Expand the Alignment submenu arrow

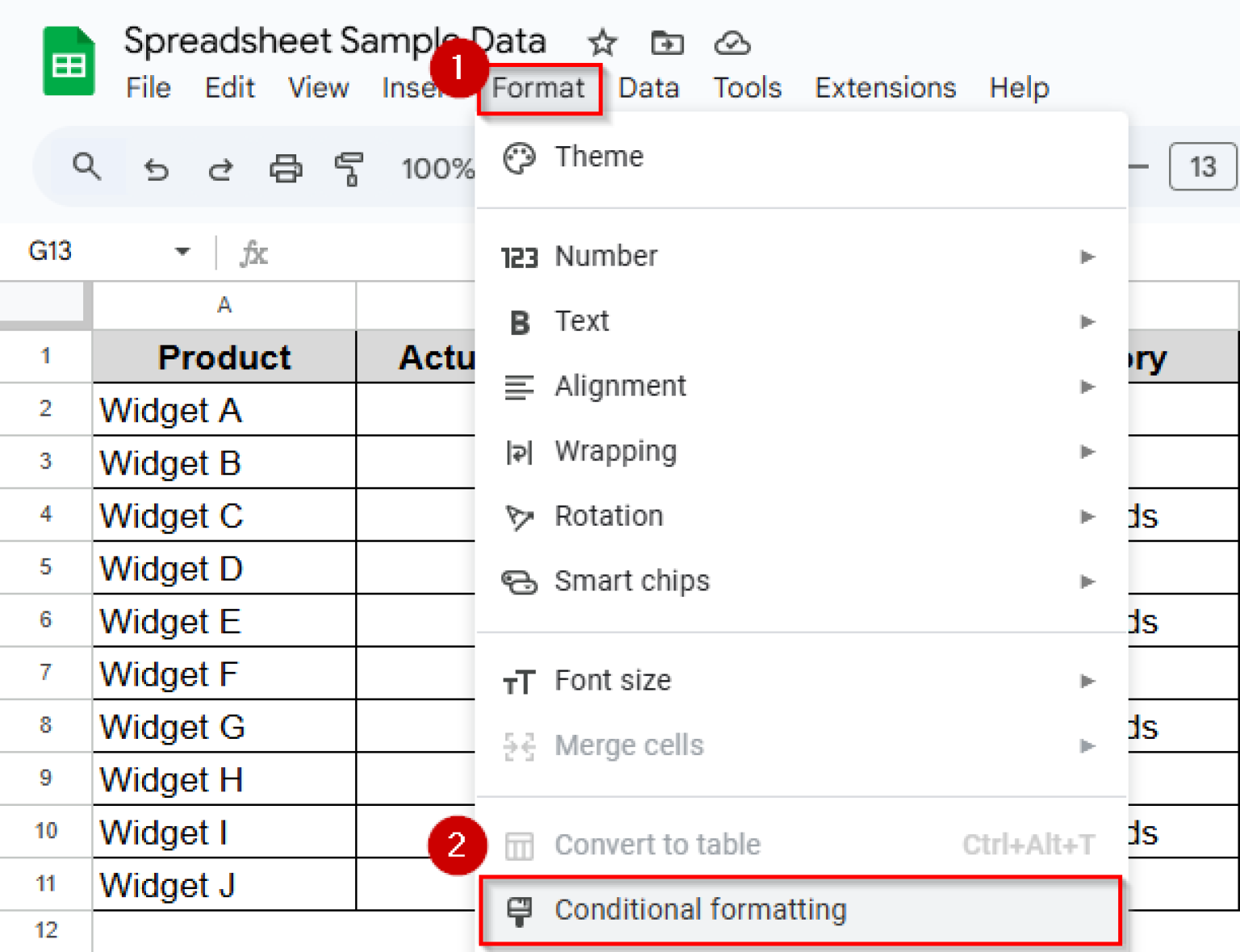click(1087, 387)
